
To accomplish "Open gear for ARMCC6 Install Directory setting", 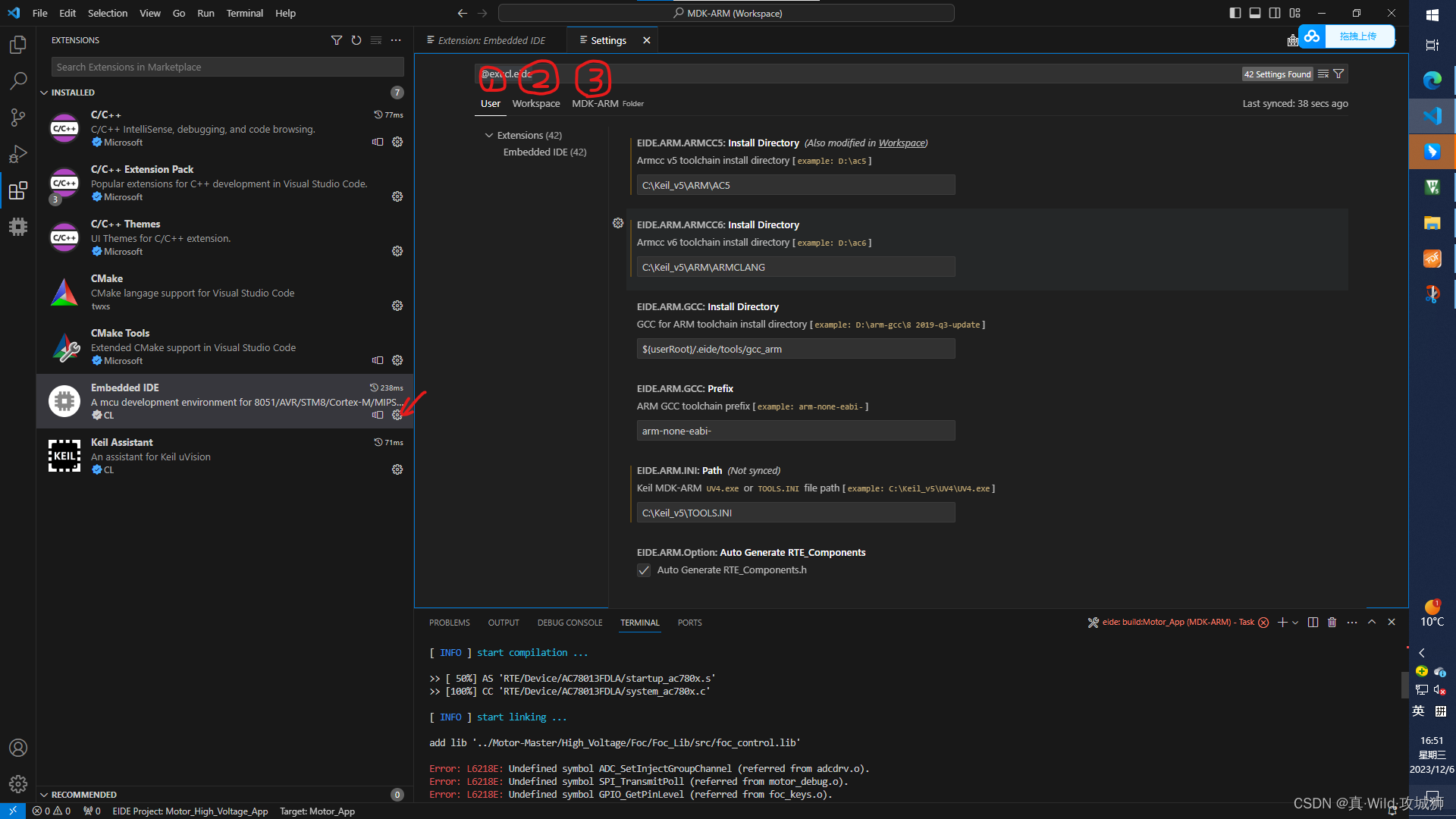I will point(618,223).
